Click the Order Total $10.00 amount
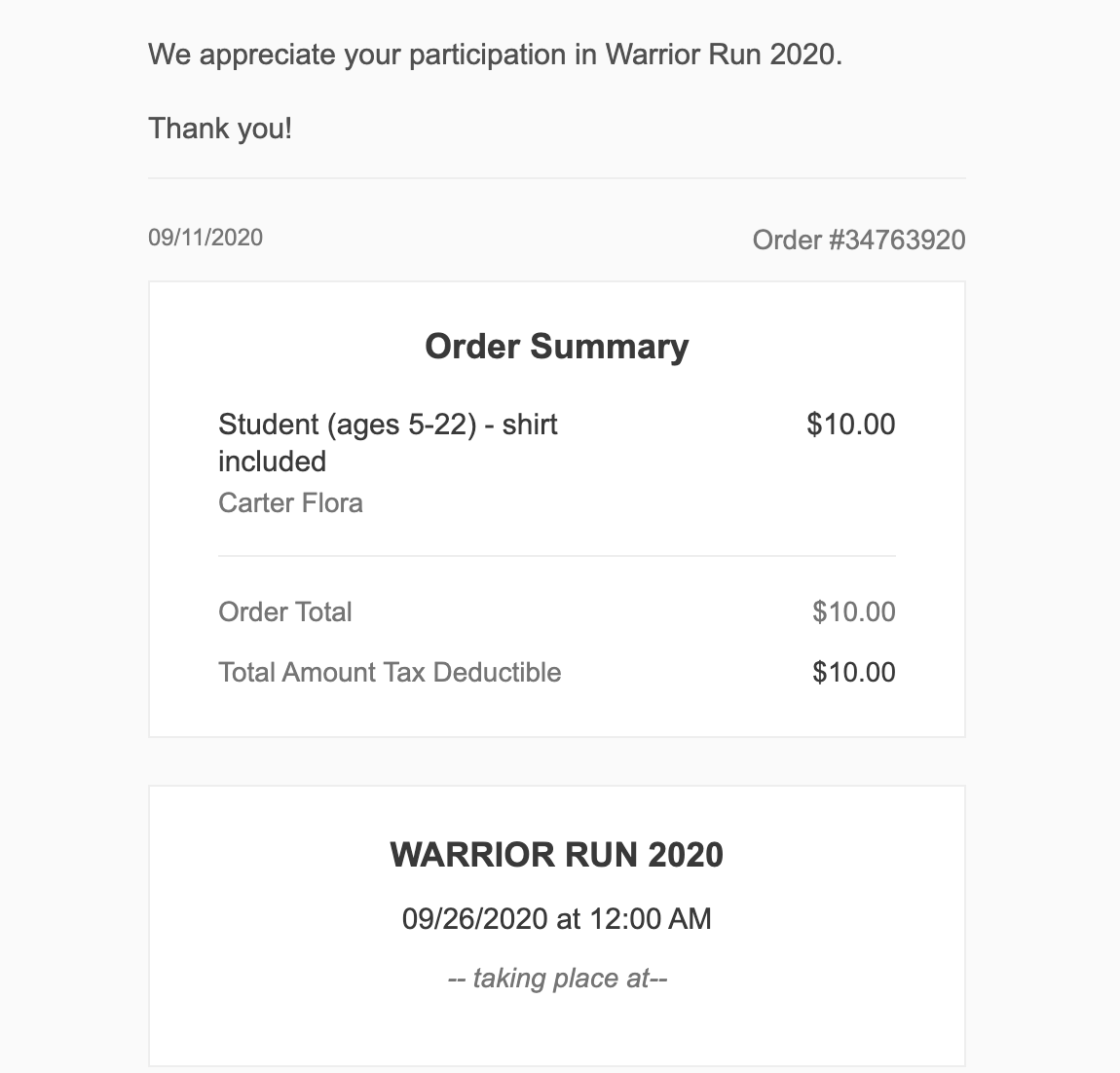This screenshot has width=1120, height=1073. pyautogui.click(x=853, y=611)
